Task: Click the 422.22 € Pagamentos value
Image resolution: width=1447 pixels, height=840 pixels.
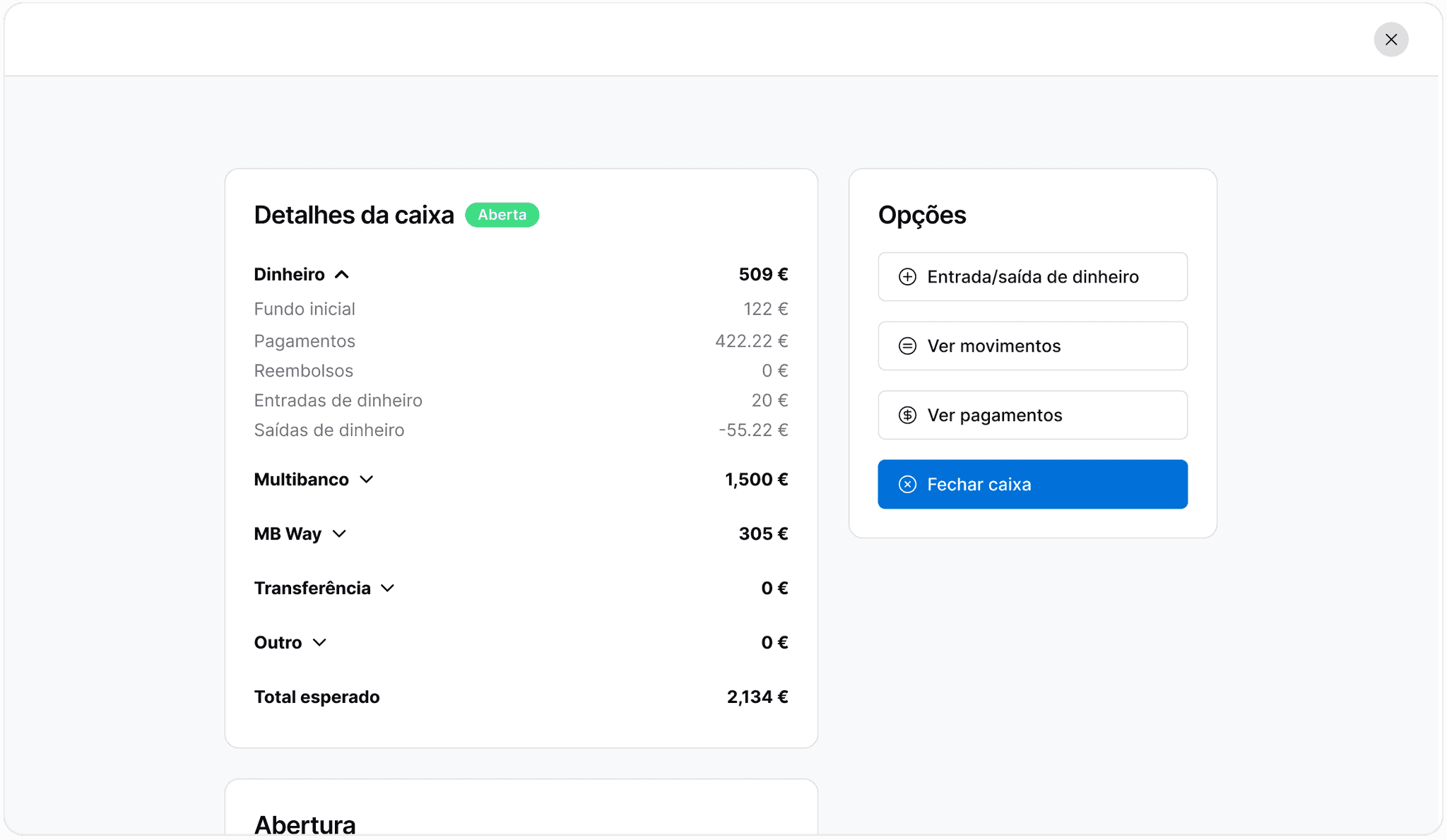Action: pyautogui.click(x=752, y=341)
